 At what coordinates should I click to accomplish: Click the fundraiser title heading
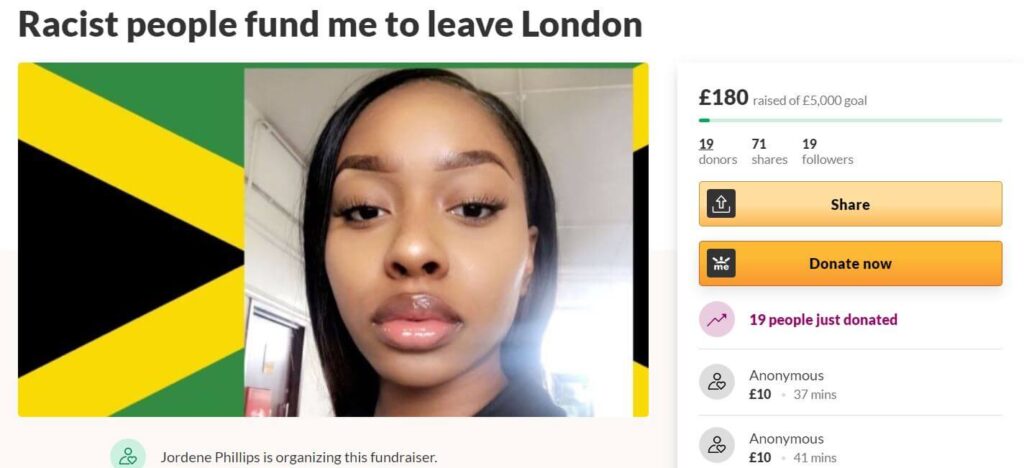[x=330, y=25]
